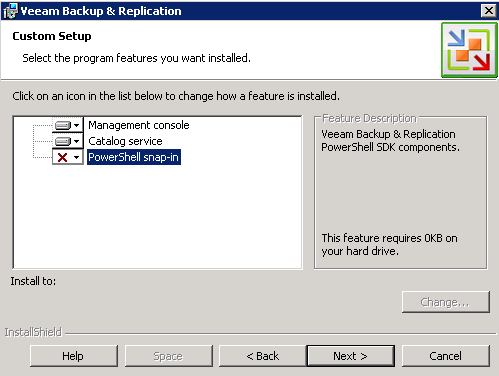Select the Catalog service feature label
The width and height of the screenshot is (499, 376).
(125, 141)
